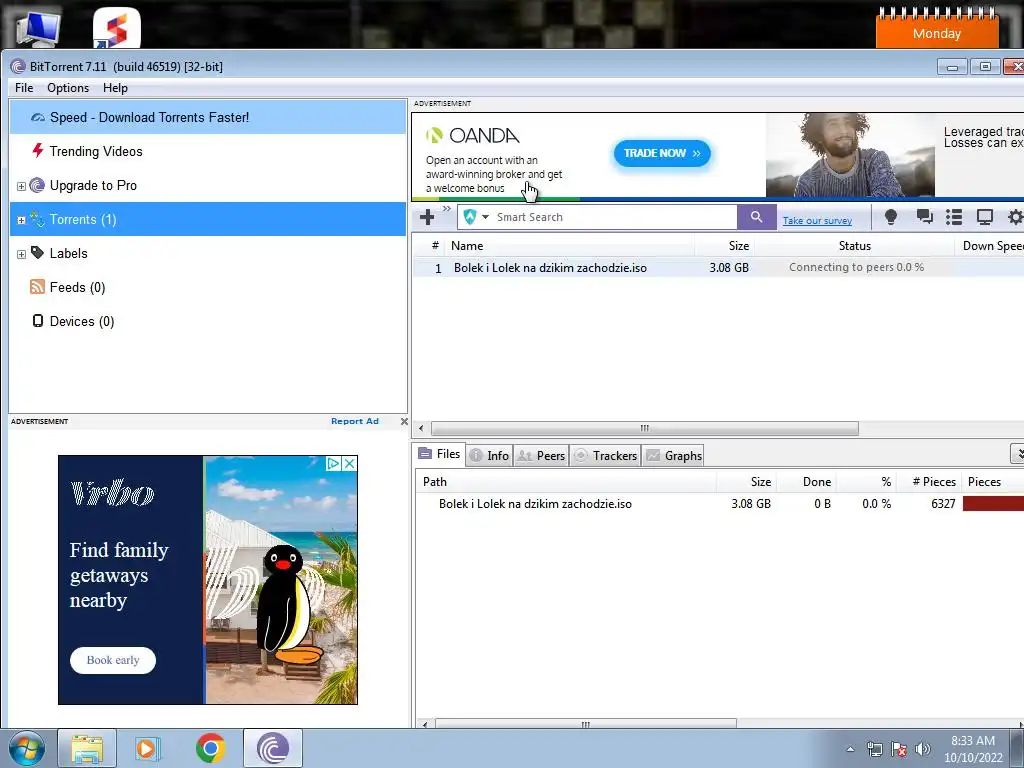The image size is (1024, 768).
Task: Click the volume speaker tray icon
Action: pyautogui.click(x=923, y=749)
